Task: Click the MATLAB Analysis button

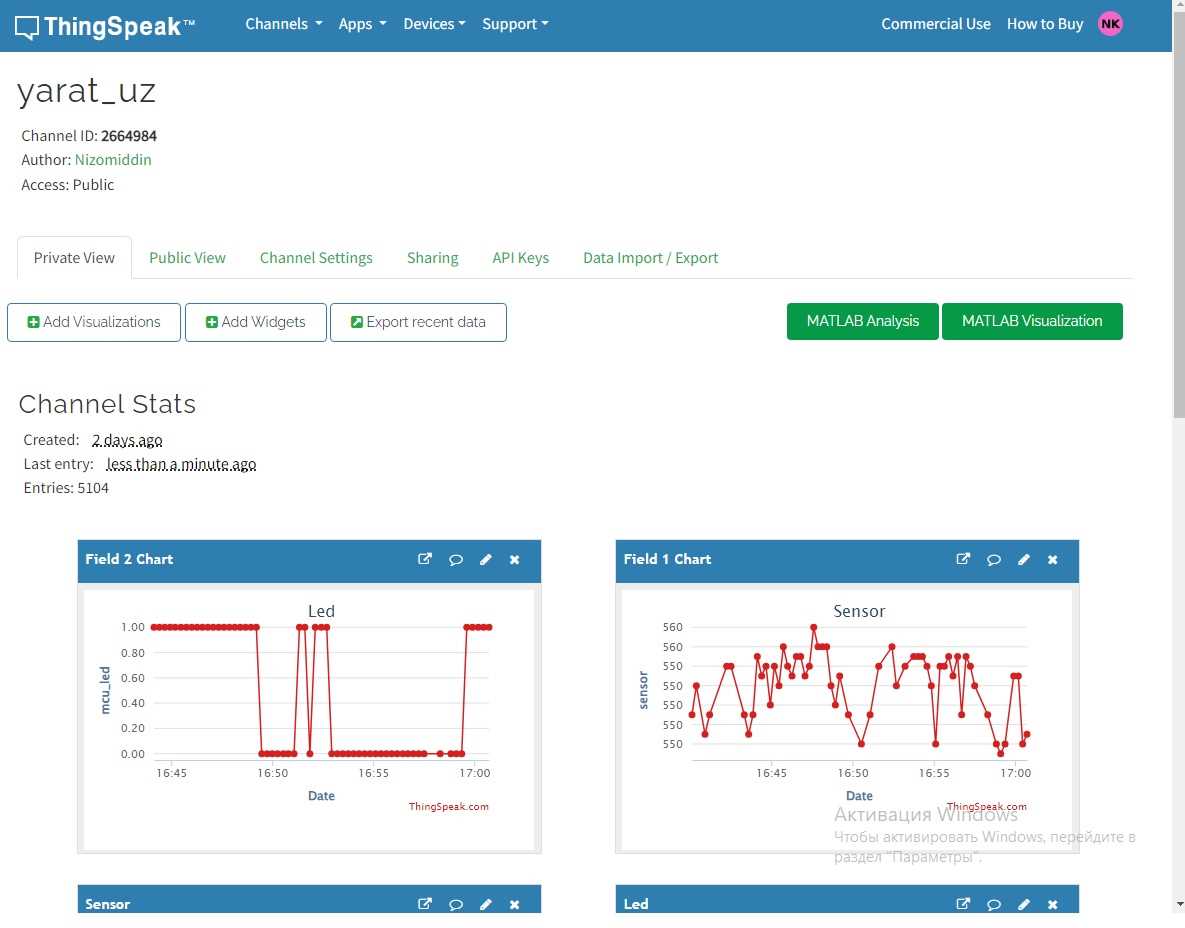Action: click(862, 321)
